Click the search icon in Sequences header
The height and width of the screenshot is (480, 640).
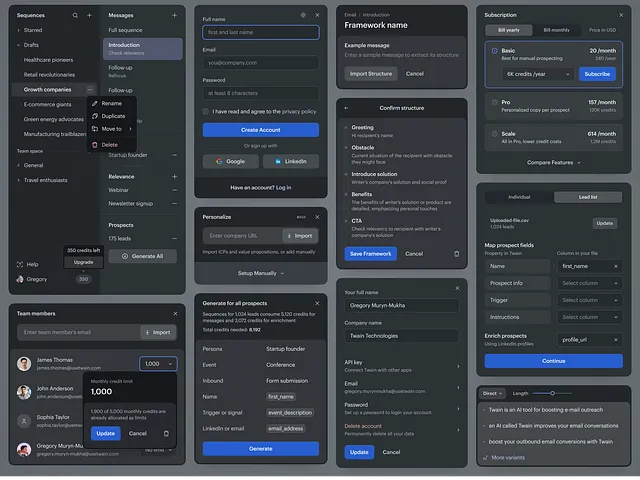[x=75, y=16]
